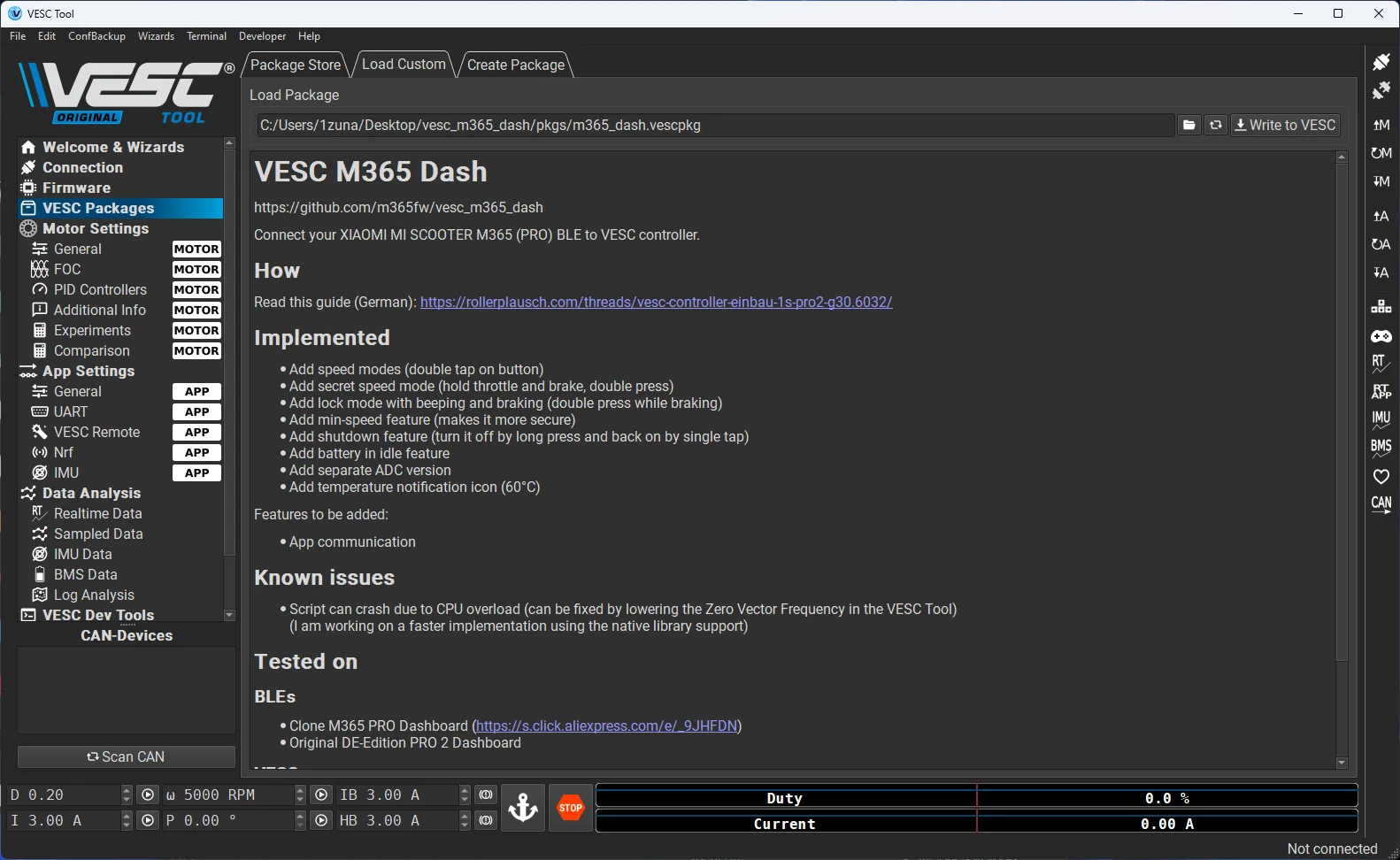Click the connect plug icon in right toolbar

[x=1381, y=62]
